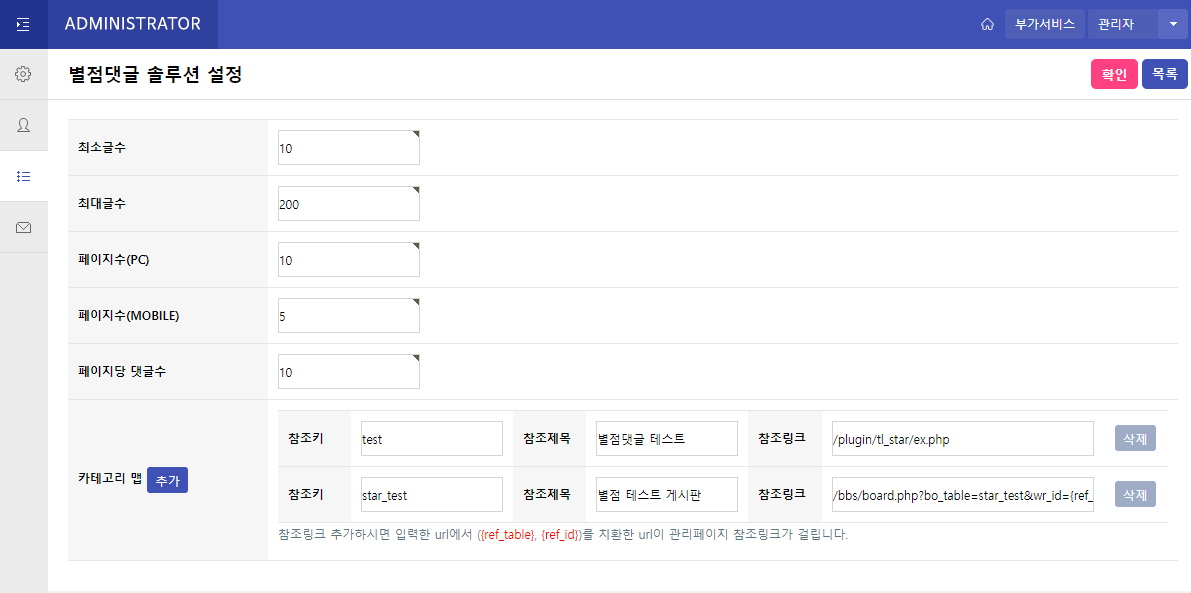Open the mail envelope sidebar icon
This screenshot has width=1191, height=593.
pyautogui.click(x=23, y=227)
